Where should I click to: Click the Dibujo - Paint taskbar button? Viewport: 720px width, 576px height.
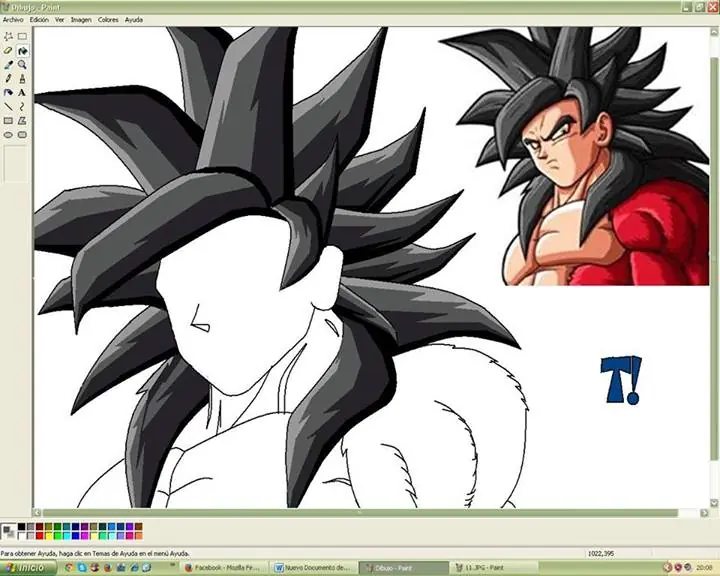coord(404,568)
